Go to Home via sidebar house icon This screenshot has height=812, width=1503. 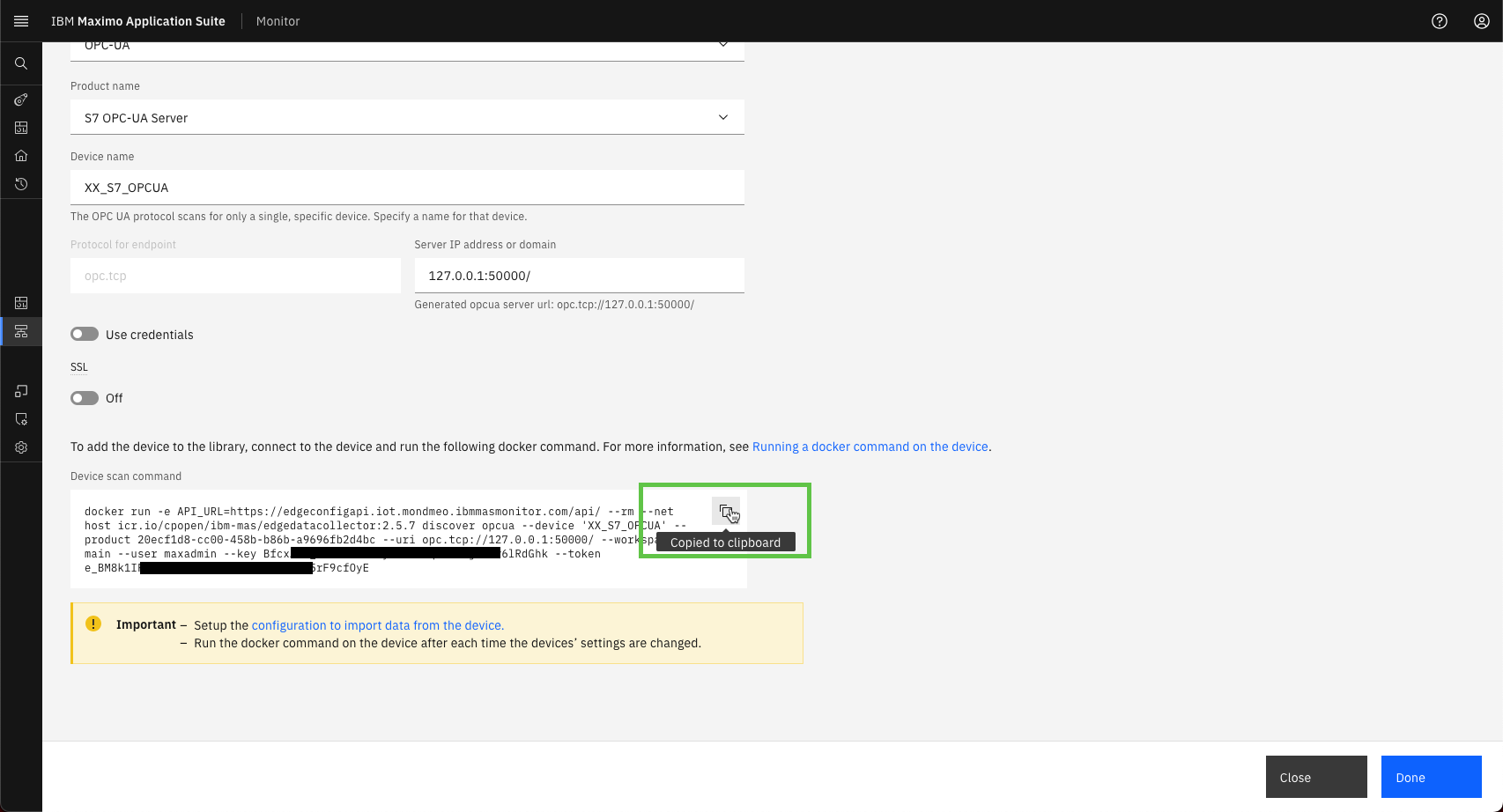point(21,156)
